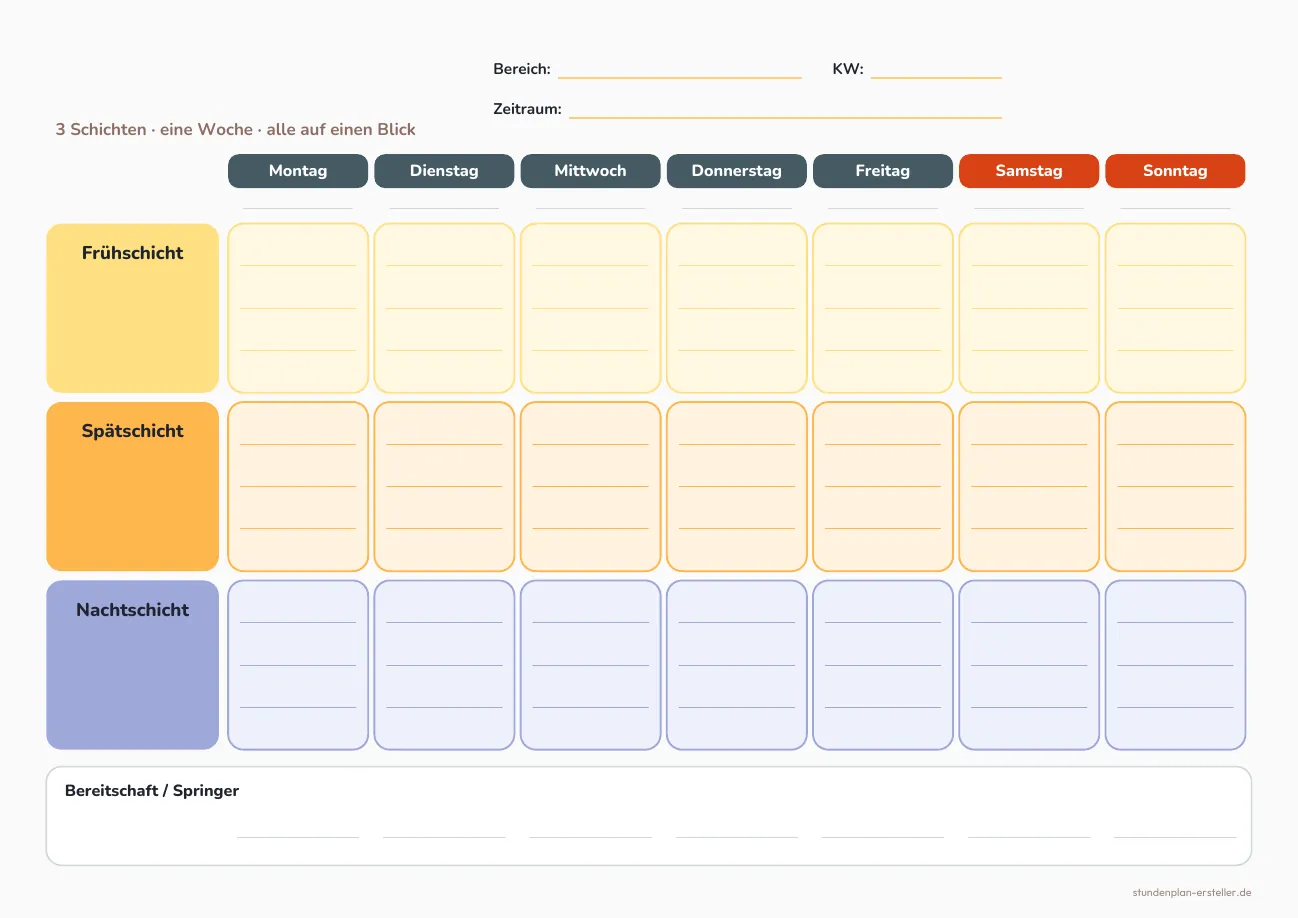This screenshot has height=918, width=1298.
Task: Click the Frühschicht cell for Montag
Action: (x=298, y=308)
